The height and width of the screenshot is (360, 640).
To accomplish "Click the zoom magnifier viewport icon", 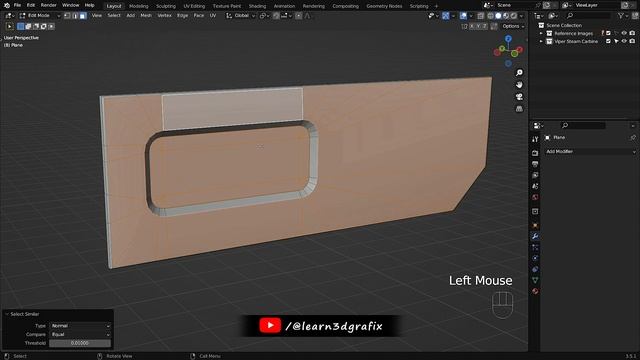I will click(x=519, y=73).
